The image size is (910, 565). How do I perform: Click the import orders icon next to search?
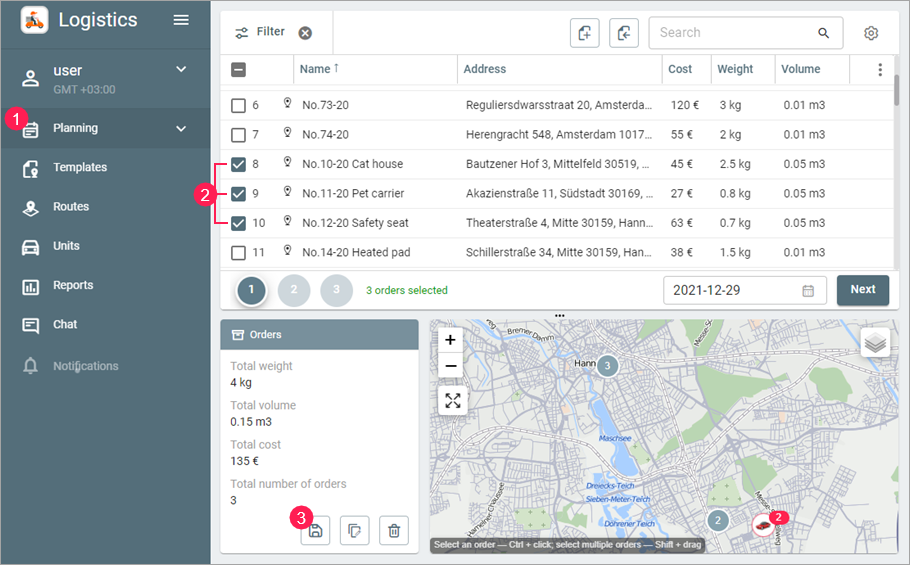(624, 33)
